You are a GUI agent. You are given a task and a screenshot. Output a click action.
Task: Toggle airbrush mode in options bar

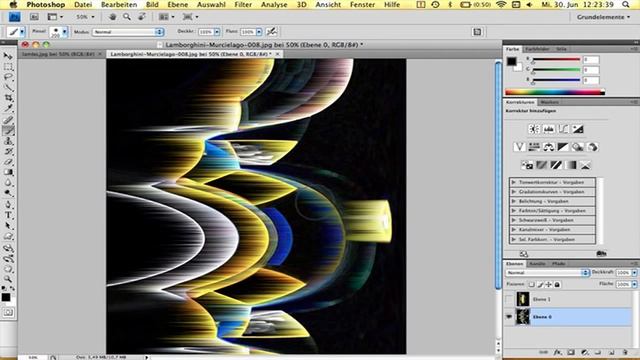[x=271, y=31]
